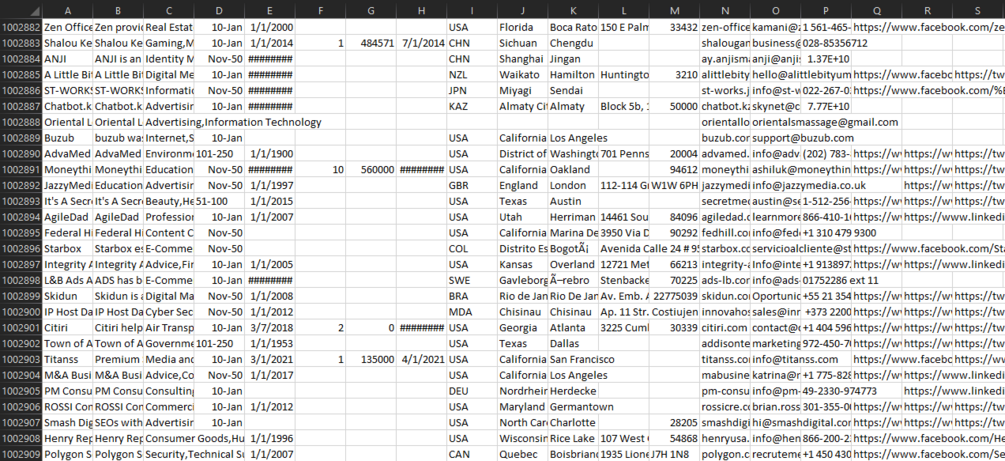This screenshot has height=461, width=1005.
Task: Select row header 1002882
Action: [x=21, y=28]
